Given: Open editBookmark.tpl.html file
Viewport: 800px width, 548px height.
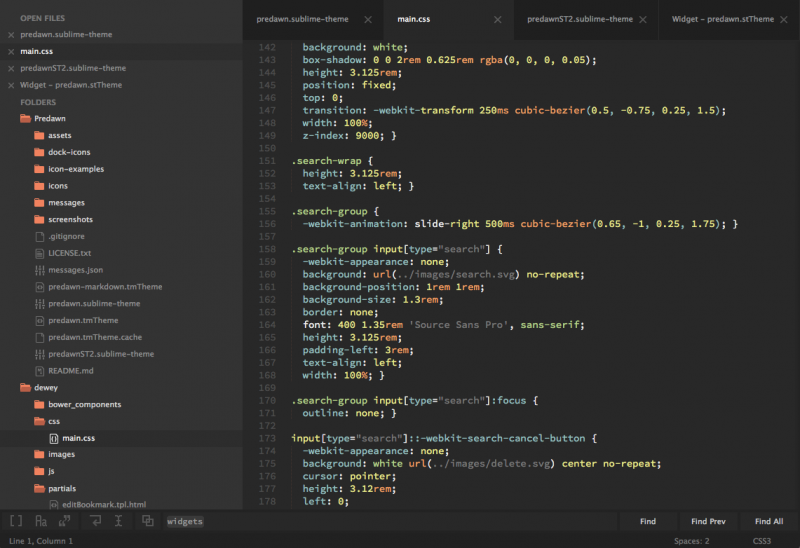Looking at the screenshot, I should pyautogui.click(x=104, y=505).
